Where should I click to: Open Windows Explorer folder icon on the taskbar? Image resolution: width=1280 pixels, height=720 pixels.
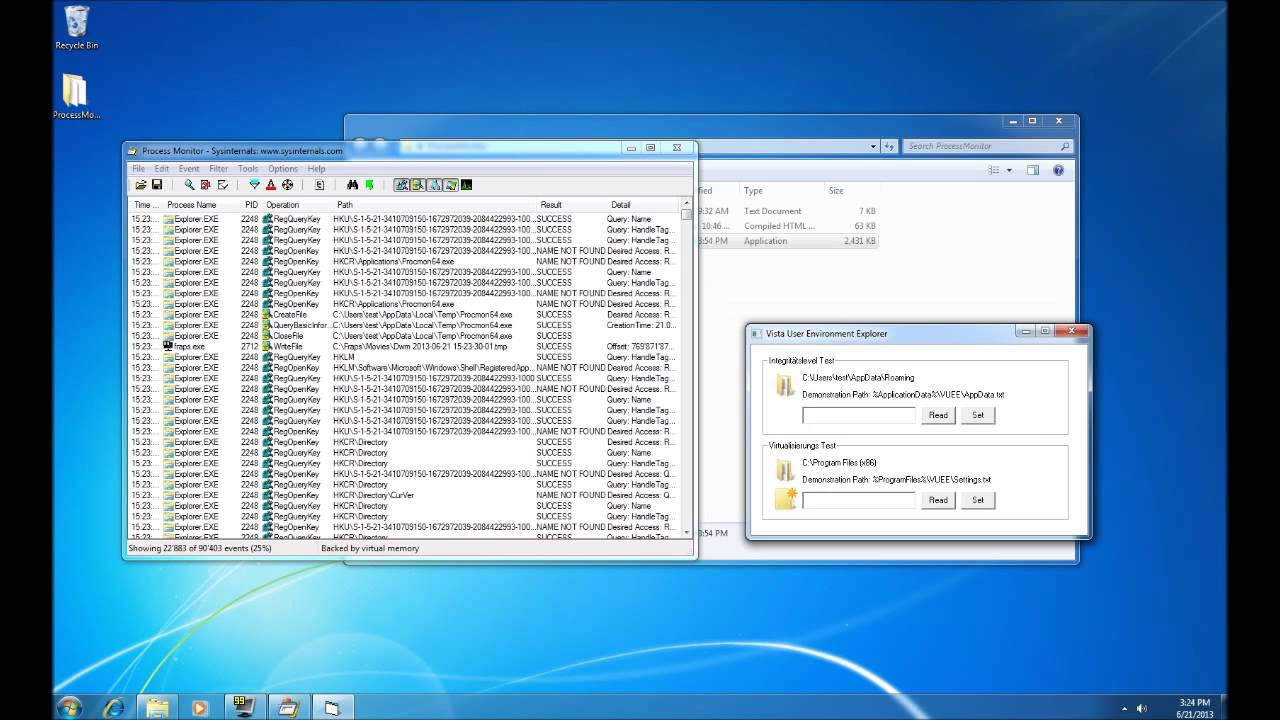[157, 707]
